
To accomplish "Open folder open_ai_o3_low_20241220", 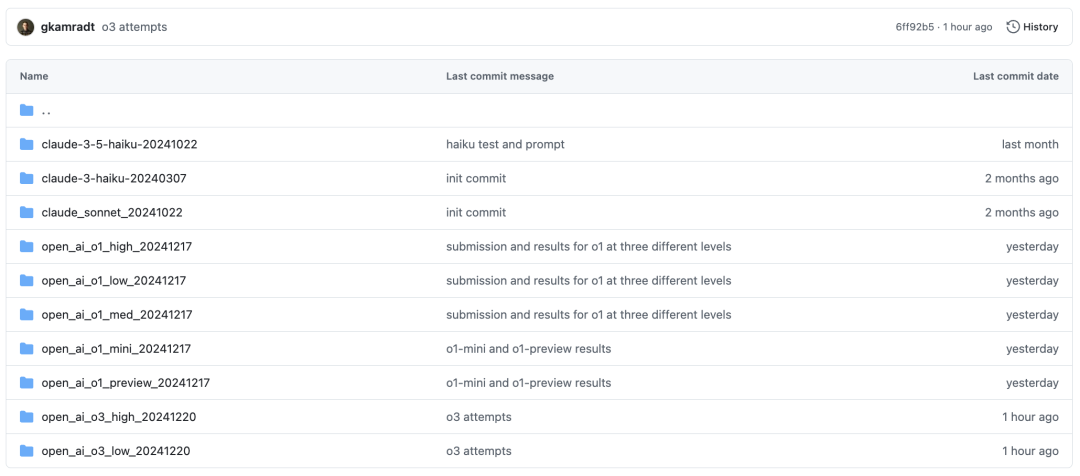I will 116,451.
